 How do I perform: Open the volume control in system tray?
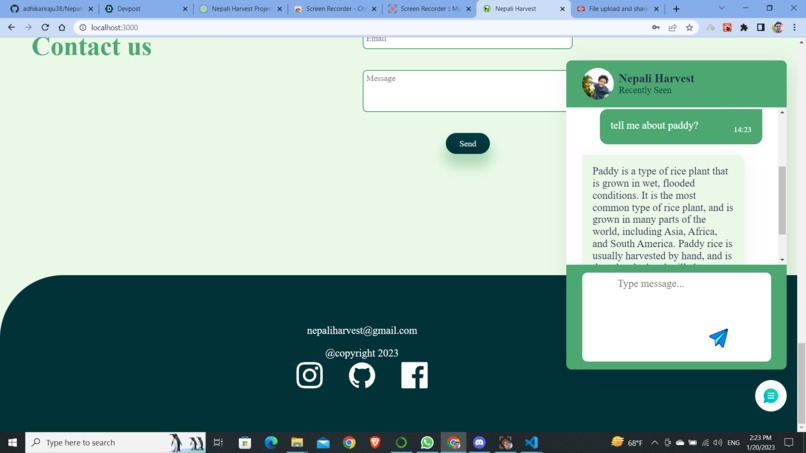[718, 442]
